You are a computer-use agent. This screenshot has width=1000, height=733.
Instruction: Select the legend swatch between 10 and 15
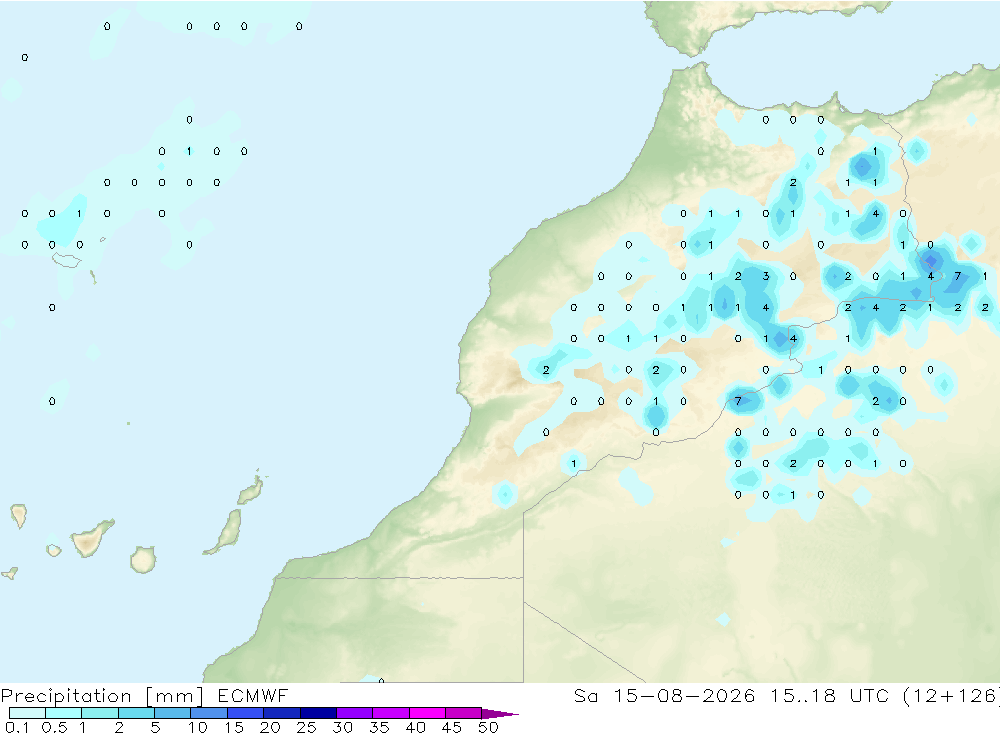[x=209, y=713]
